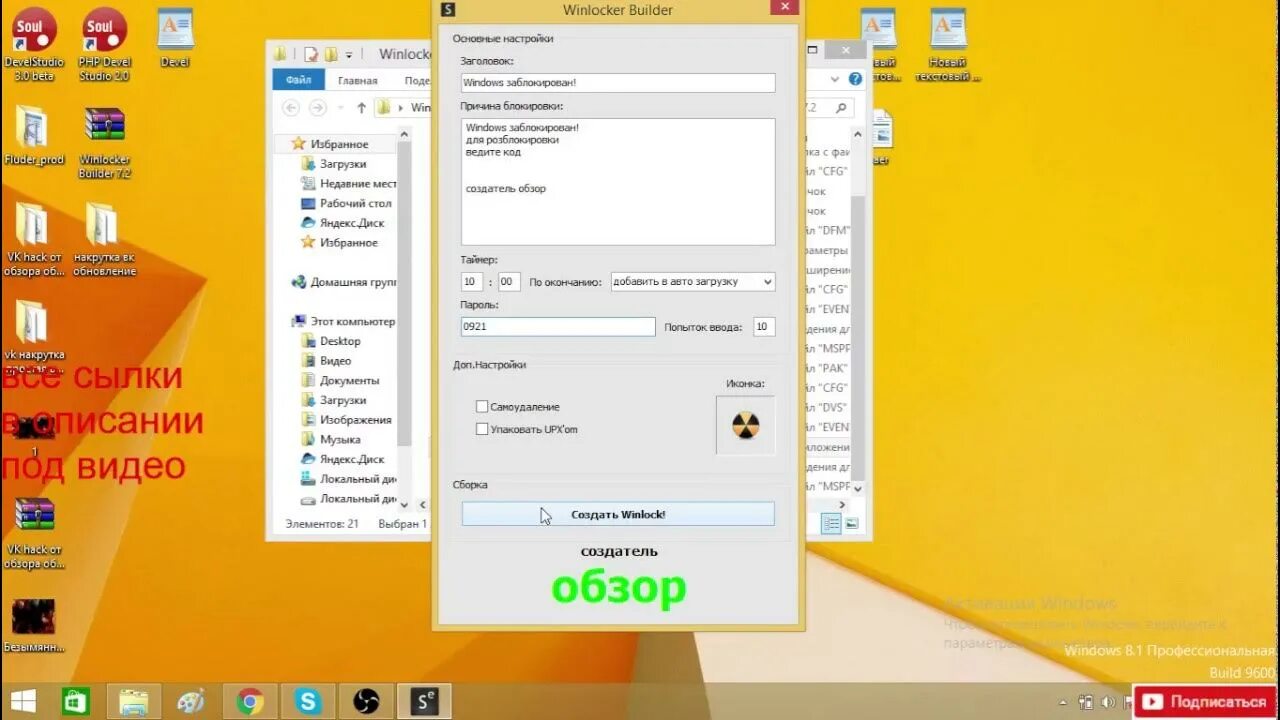Switch Explorer to large icons view

(852, 523)
